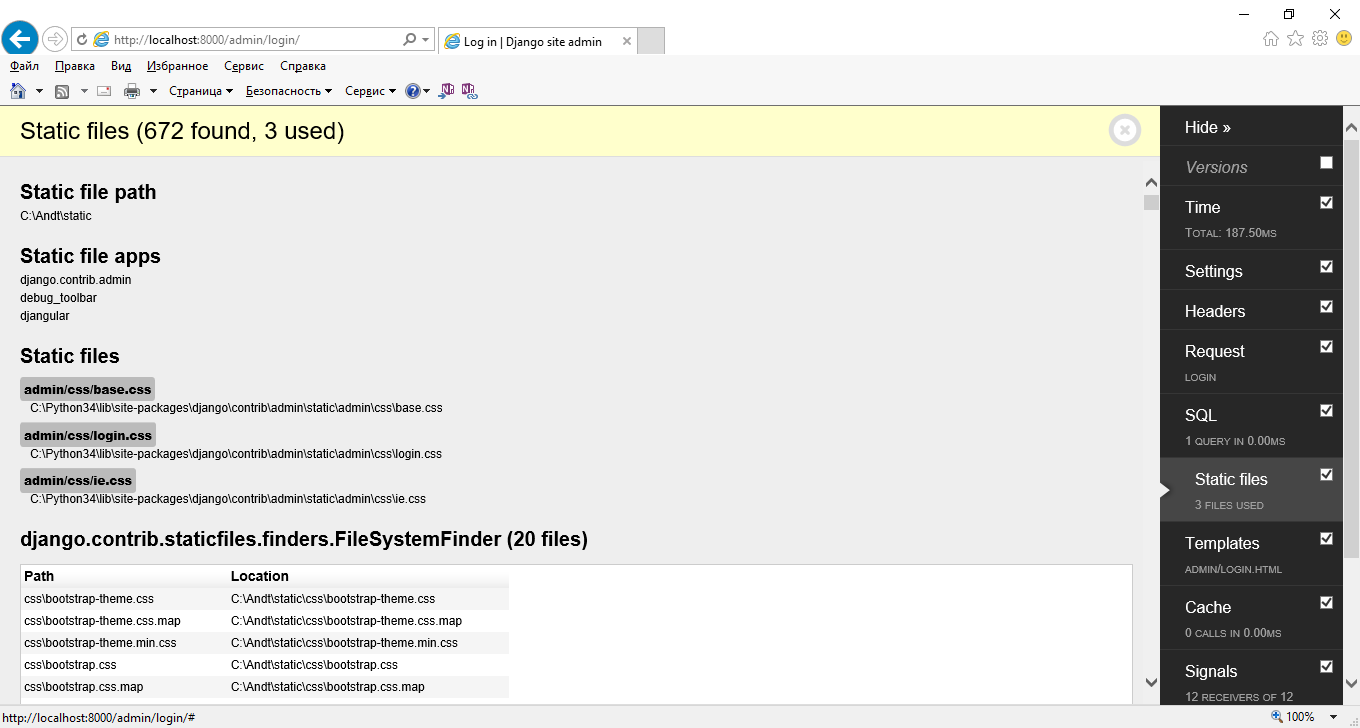The width and height of the screenshot is (1360, 728).
Task: Toggle the Versions panel checkbox
Action: tap(1326, 163)
